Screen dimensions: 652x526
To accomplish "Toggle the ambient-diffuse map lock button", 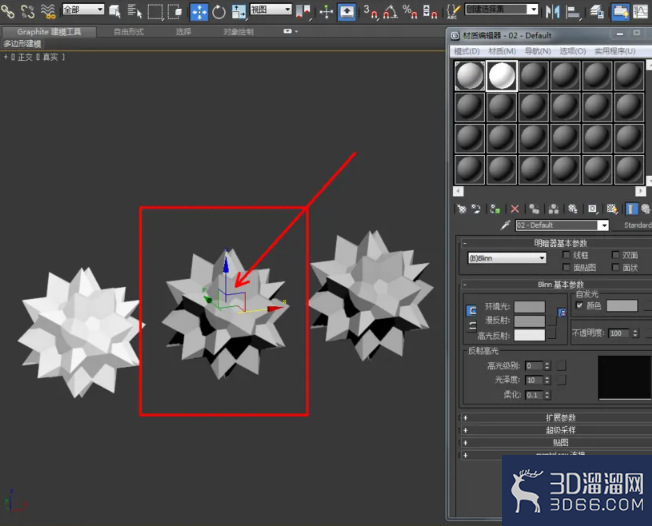I will pyautogui.click(x=561, y=313).
